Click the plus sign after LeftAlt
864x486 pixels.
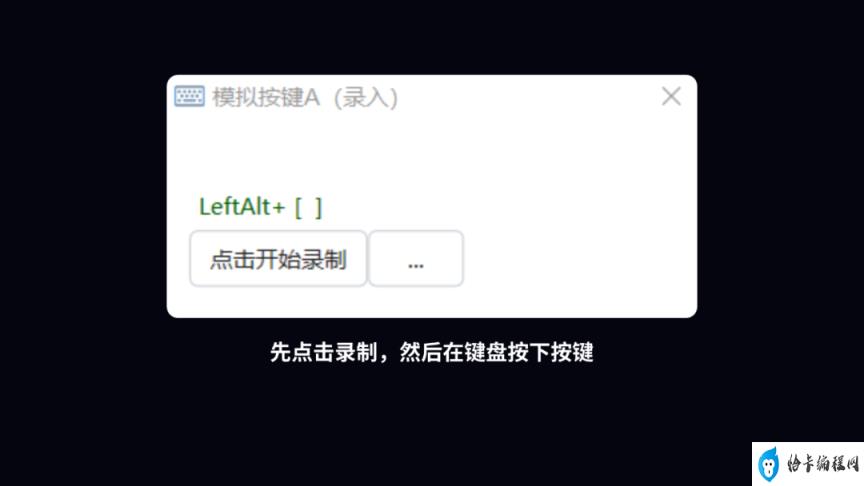279,208
